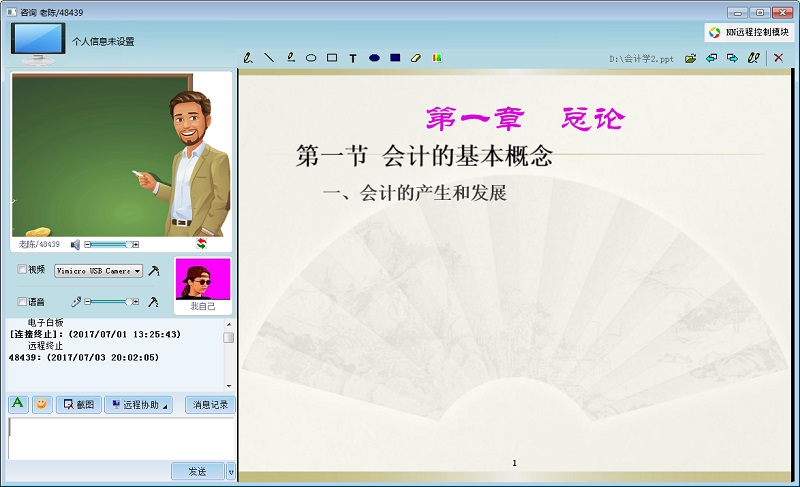This screenshot has height=487, width=800.
Task: Open the emoji smiley picker
Action: click(42, 404)
